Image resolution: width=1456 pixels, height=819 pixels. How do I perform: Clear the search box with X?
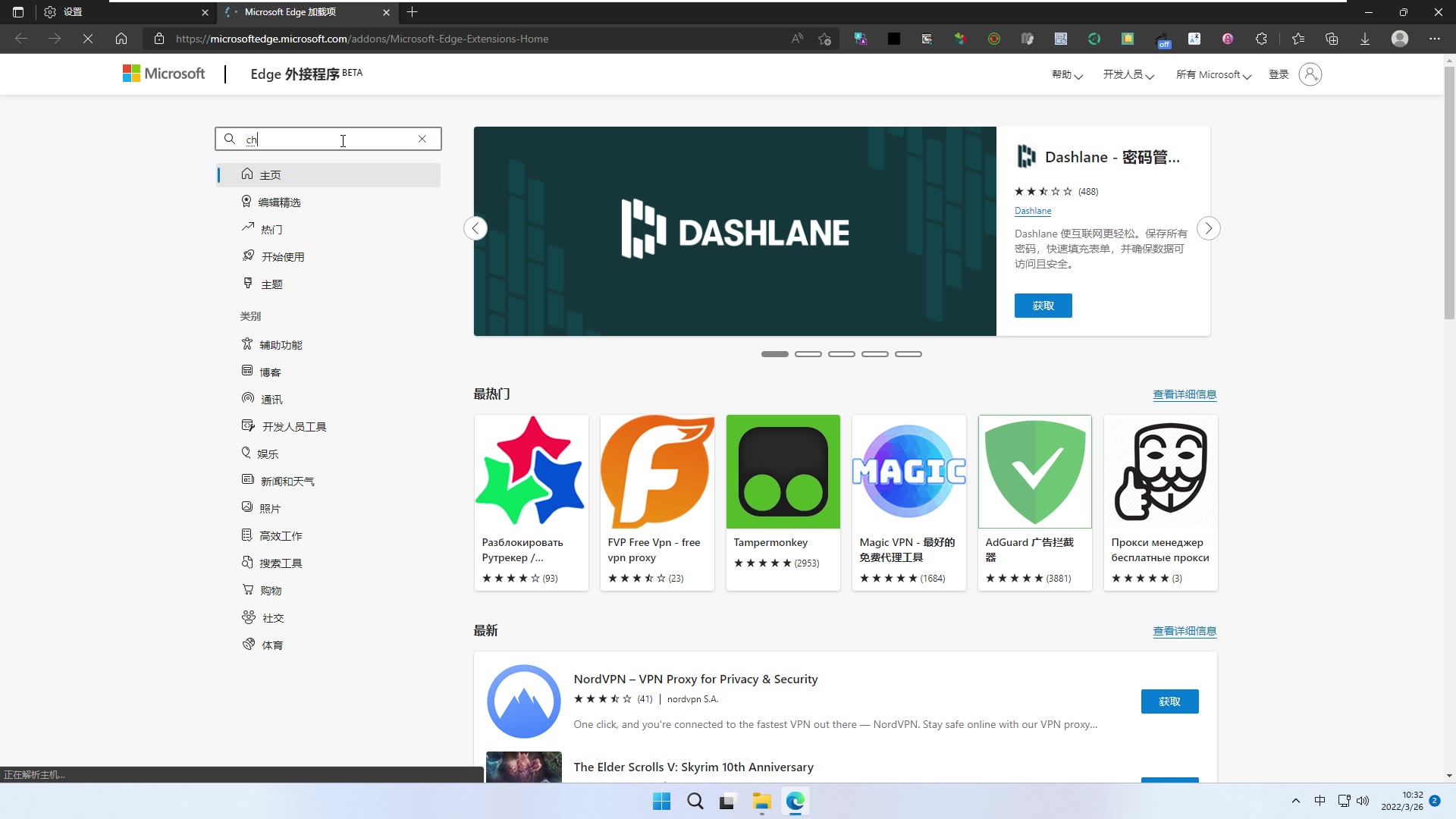pos(422,139)
